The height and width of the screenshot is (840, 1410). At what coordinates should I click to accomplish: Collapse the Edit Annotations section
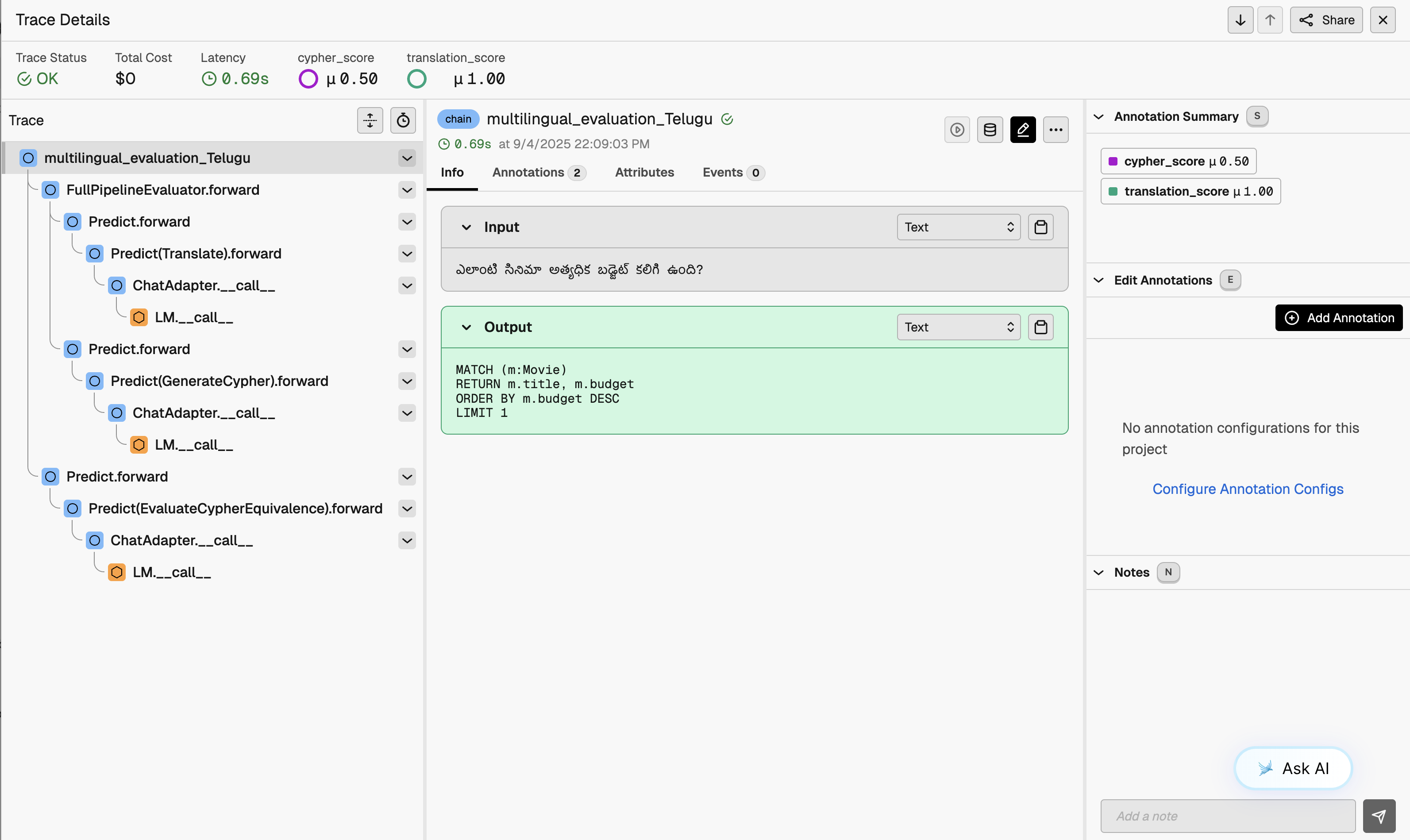[1098, 280]
